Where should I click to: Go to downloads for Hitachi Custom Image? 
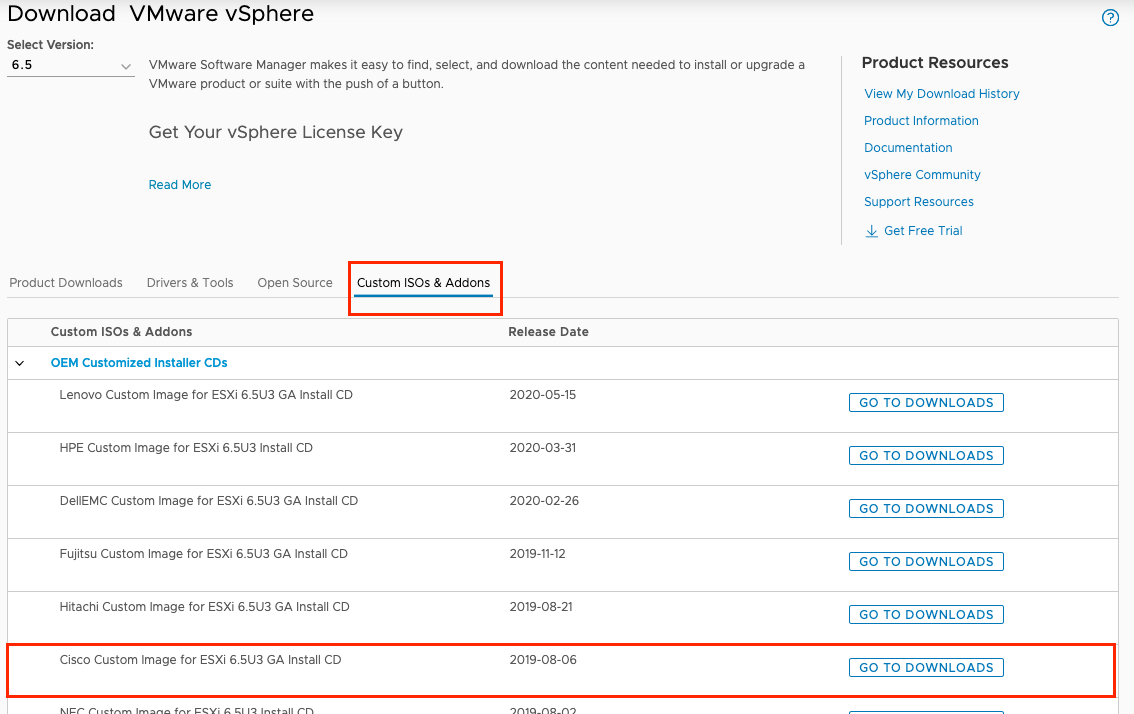pyautogui.click(x=926, y=615)
